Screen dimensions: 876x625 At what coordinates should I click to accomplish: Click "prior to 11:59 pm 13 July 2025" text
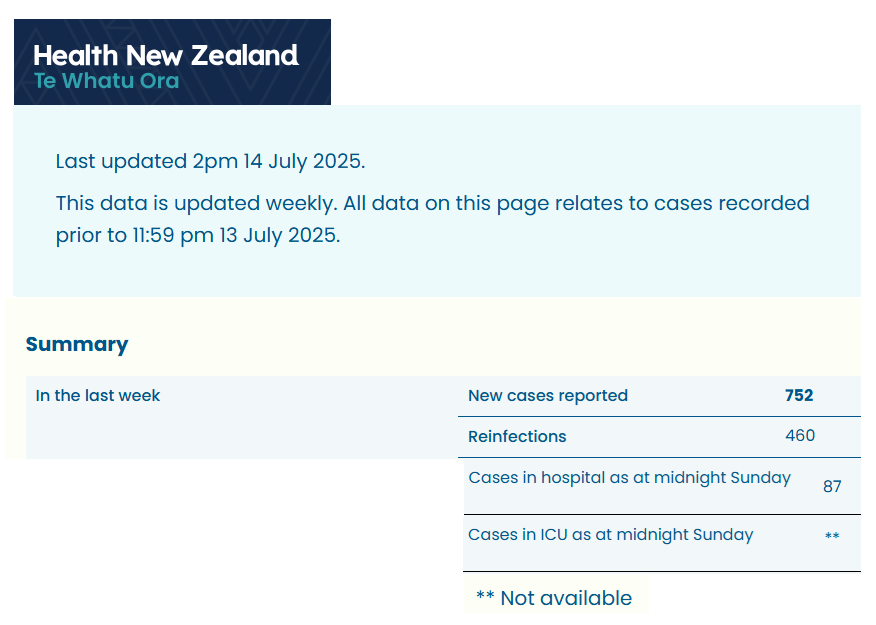(x=198, y=237)
